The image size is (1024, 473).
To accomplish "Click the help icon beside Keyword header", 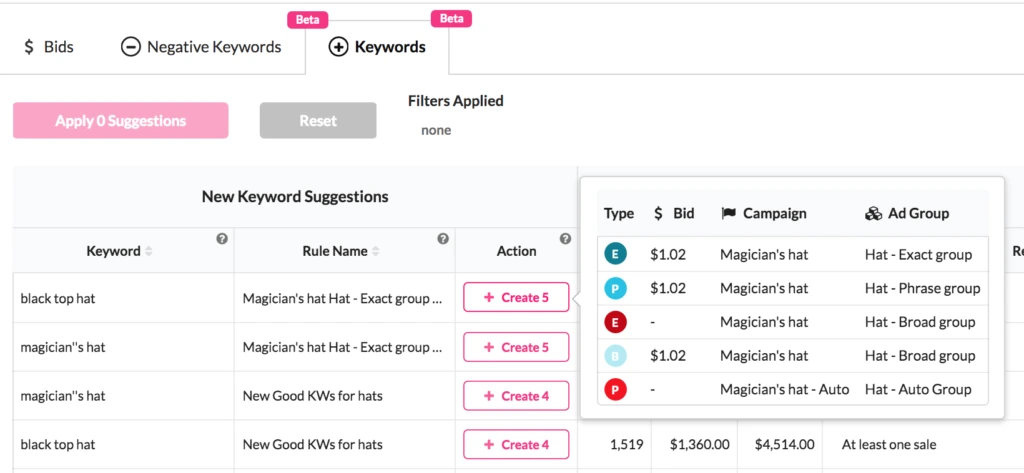I will pyautogui.click(x=222, y=239).
